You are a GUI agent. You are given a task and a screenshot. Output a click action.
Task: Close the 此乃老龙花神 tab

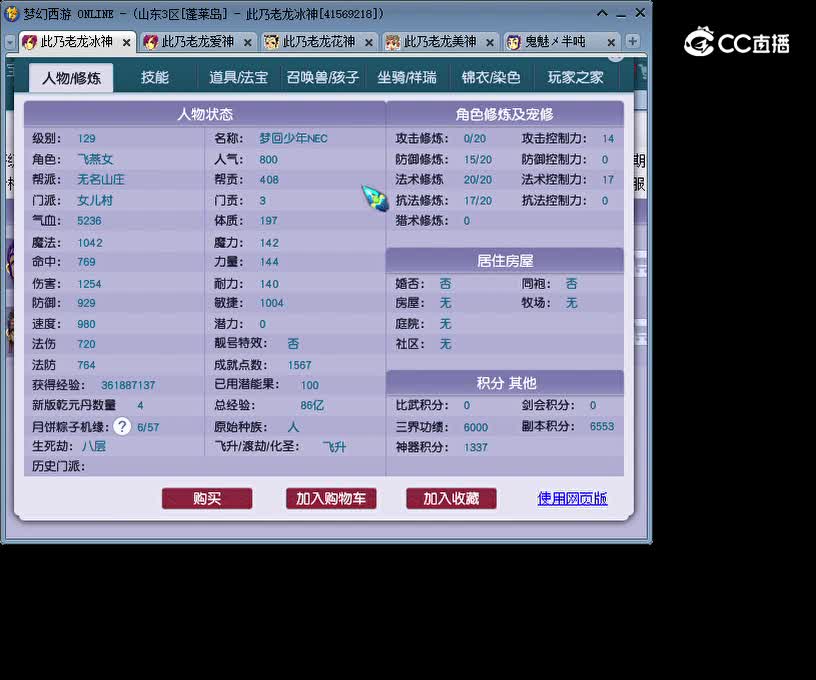[x=369, y=43]
